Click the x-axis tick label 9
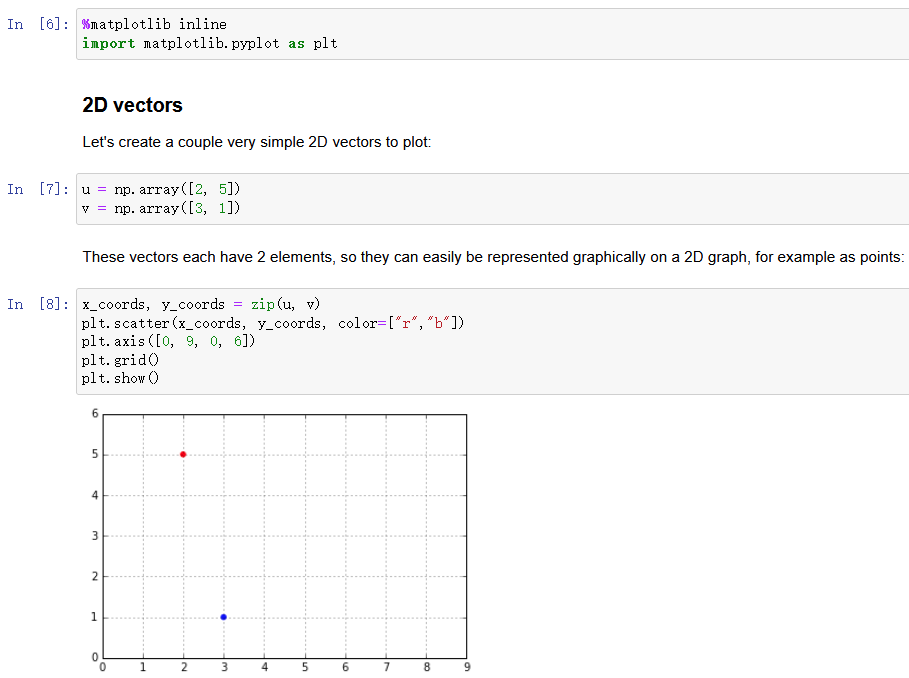The width and height of the screenshot is (909, 678). click(467, 667)
